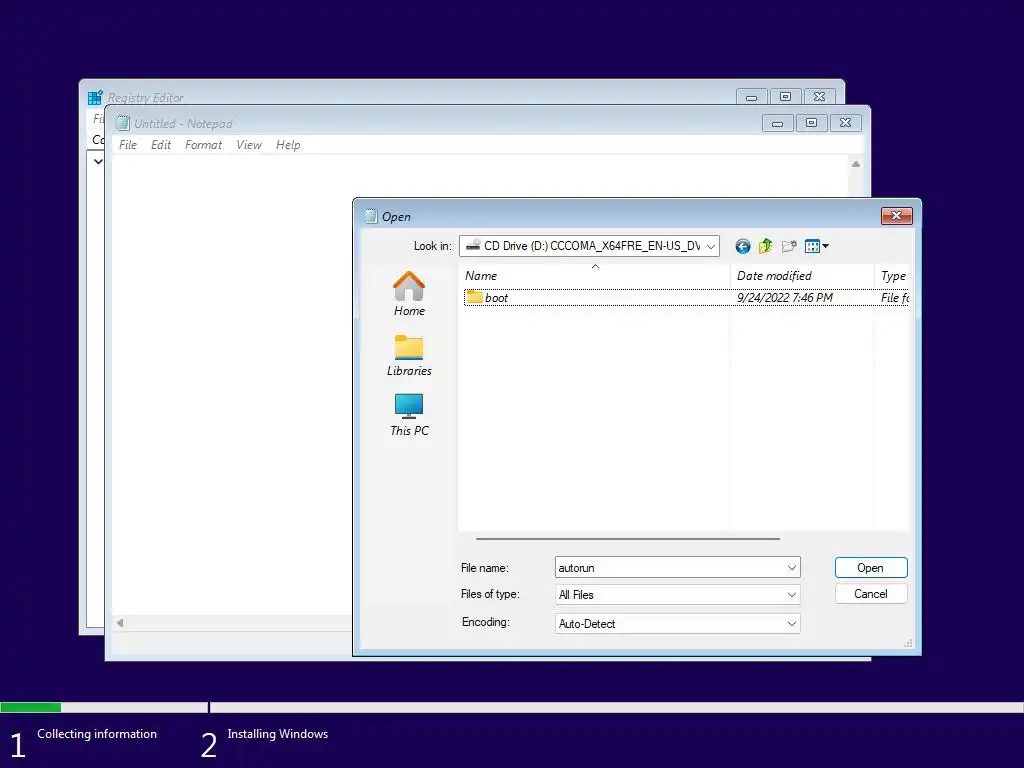This screenshot has width=1024, height=768.
Task: Minimize the Registry Editor window
Action: click(x=751, y=97)
